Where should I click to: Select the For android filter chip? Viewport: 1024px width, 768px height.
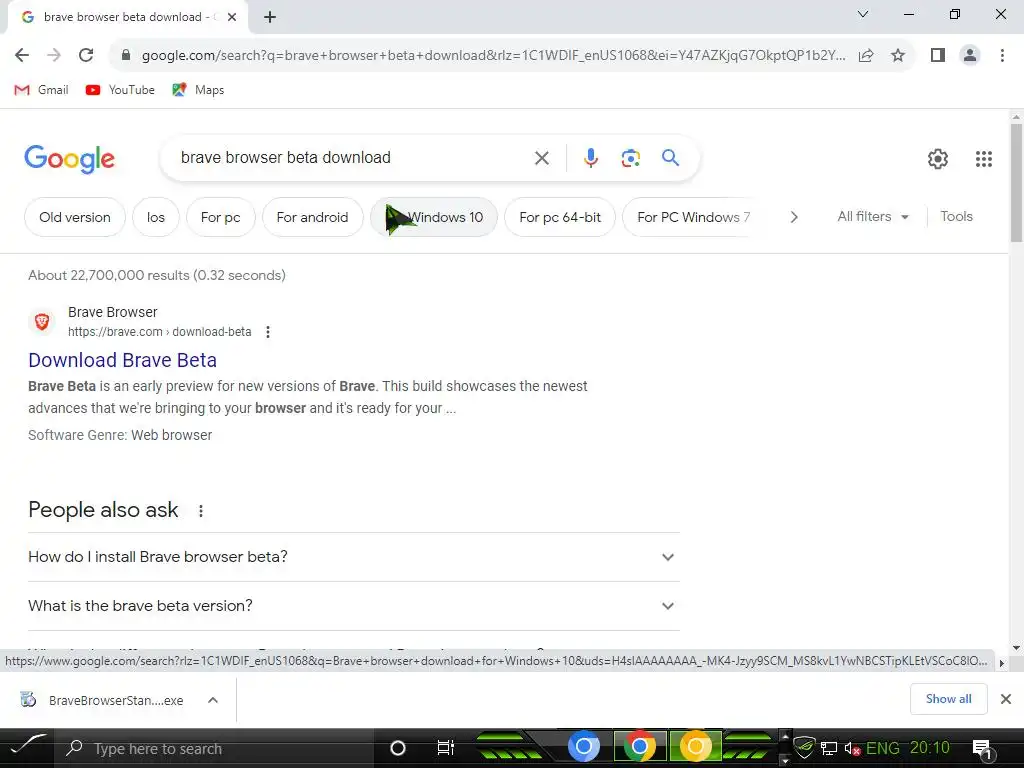pyautogui.click(x=312, y=217)
